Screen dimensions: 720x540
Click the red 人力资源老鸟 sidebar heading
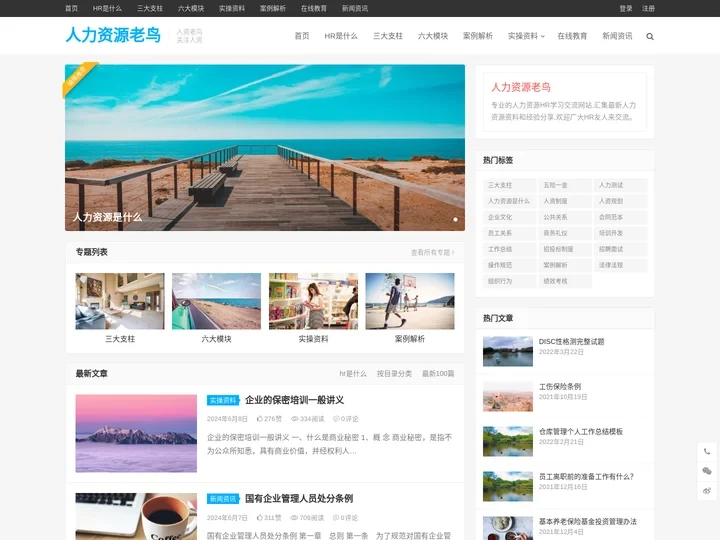click(521, 87)
